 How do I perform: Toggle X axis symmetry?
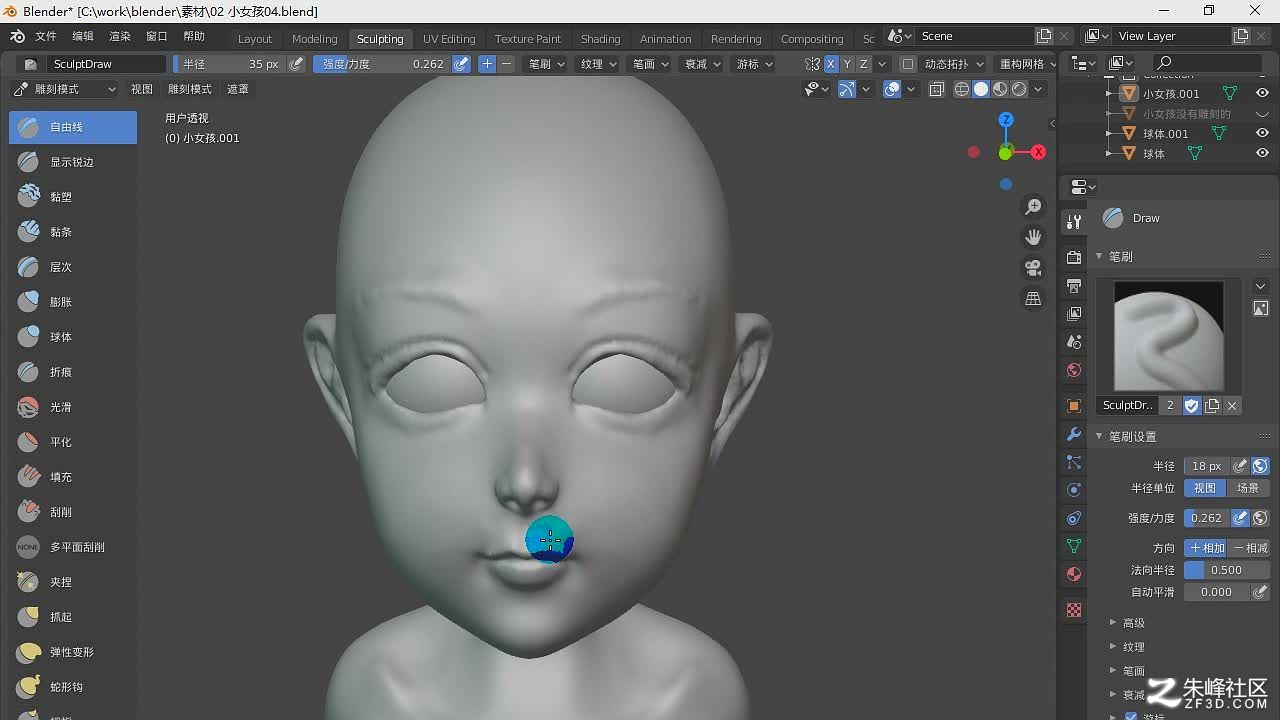point(831,64)
